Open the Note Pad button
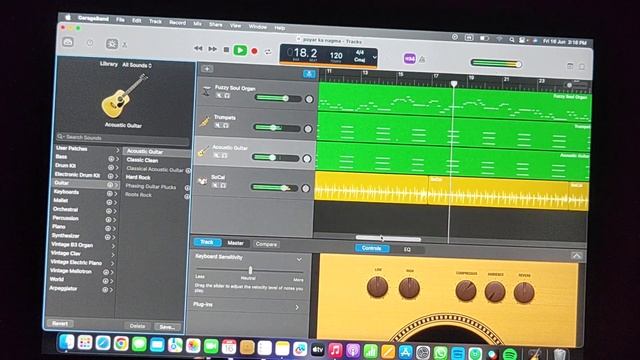 tap(570, 66)
